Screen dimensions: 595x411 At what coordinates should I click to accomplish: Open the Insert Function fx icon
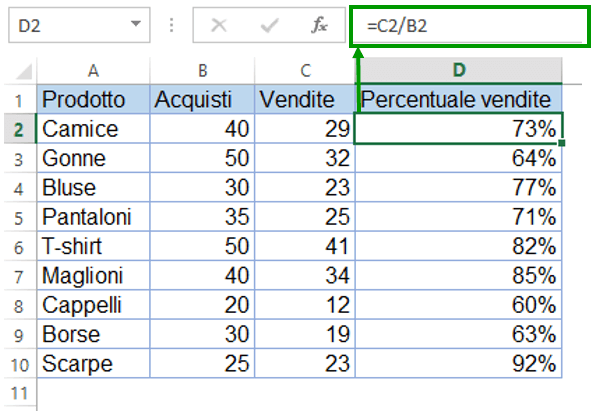click(319, 25)
